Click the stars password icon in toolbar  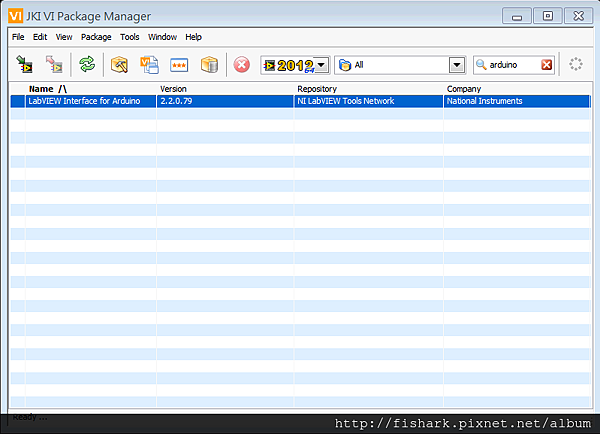[x=179, y=65]
